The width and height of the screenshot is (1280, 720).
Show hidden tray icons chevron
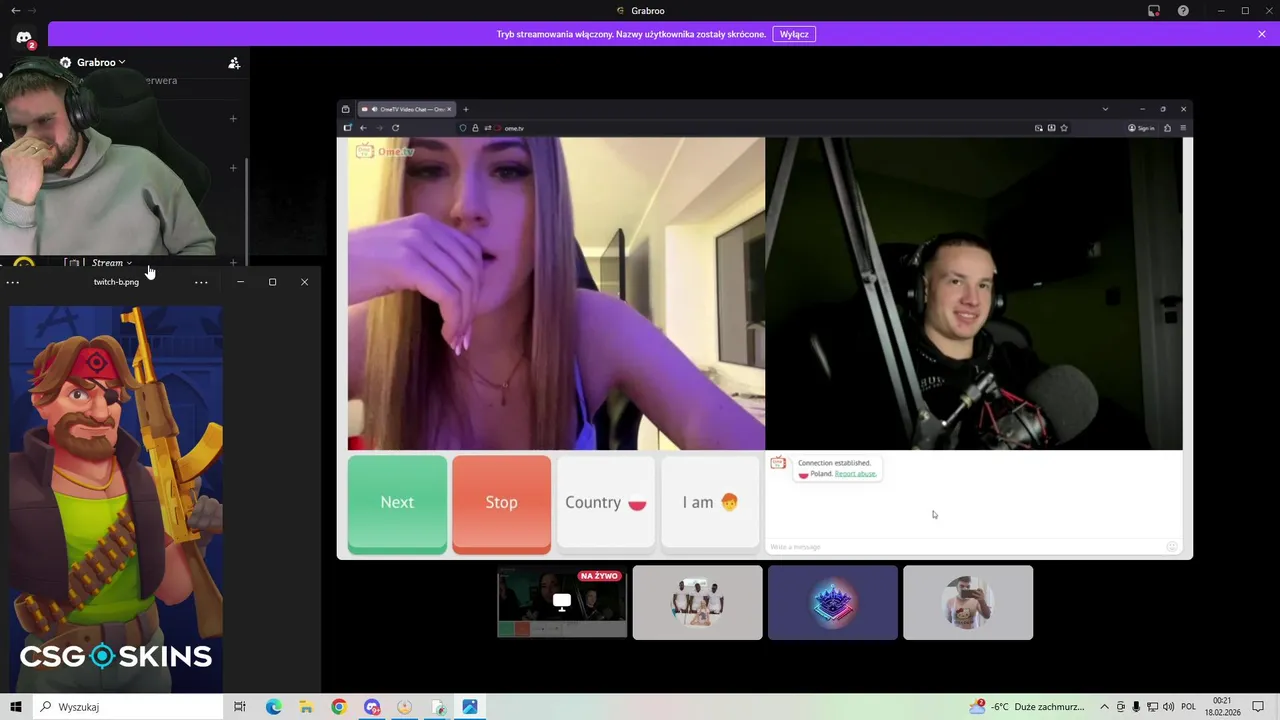pyautogui.click(x=1104, y=707)
